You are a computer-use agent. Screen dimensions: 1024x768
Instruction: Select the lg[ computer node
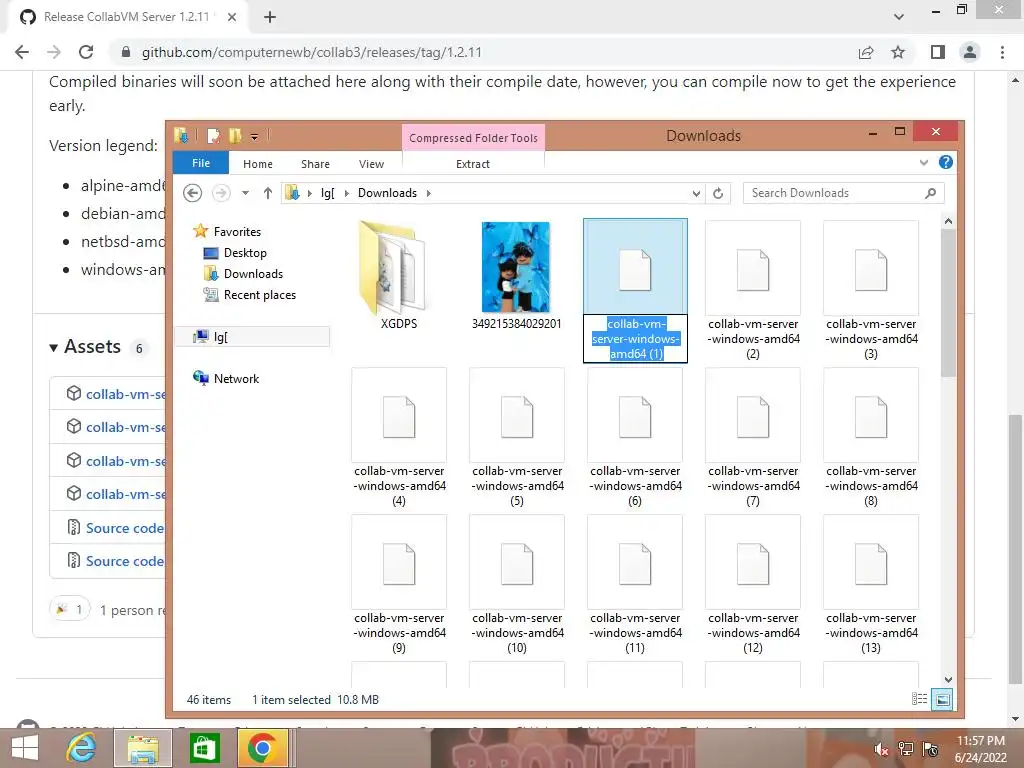pos(253,336)
